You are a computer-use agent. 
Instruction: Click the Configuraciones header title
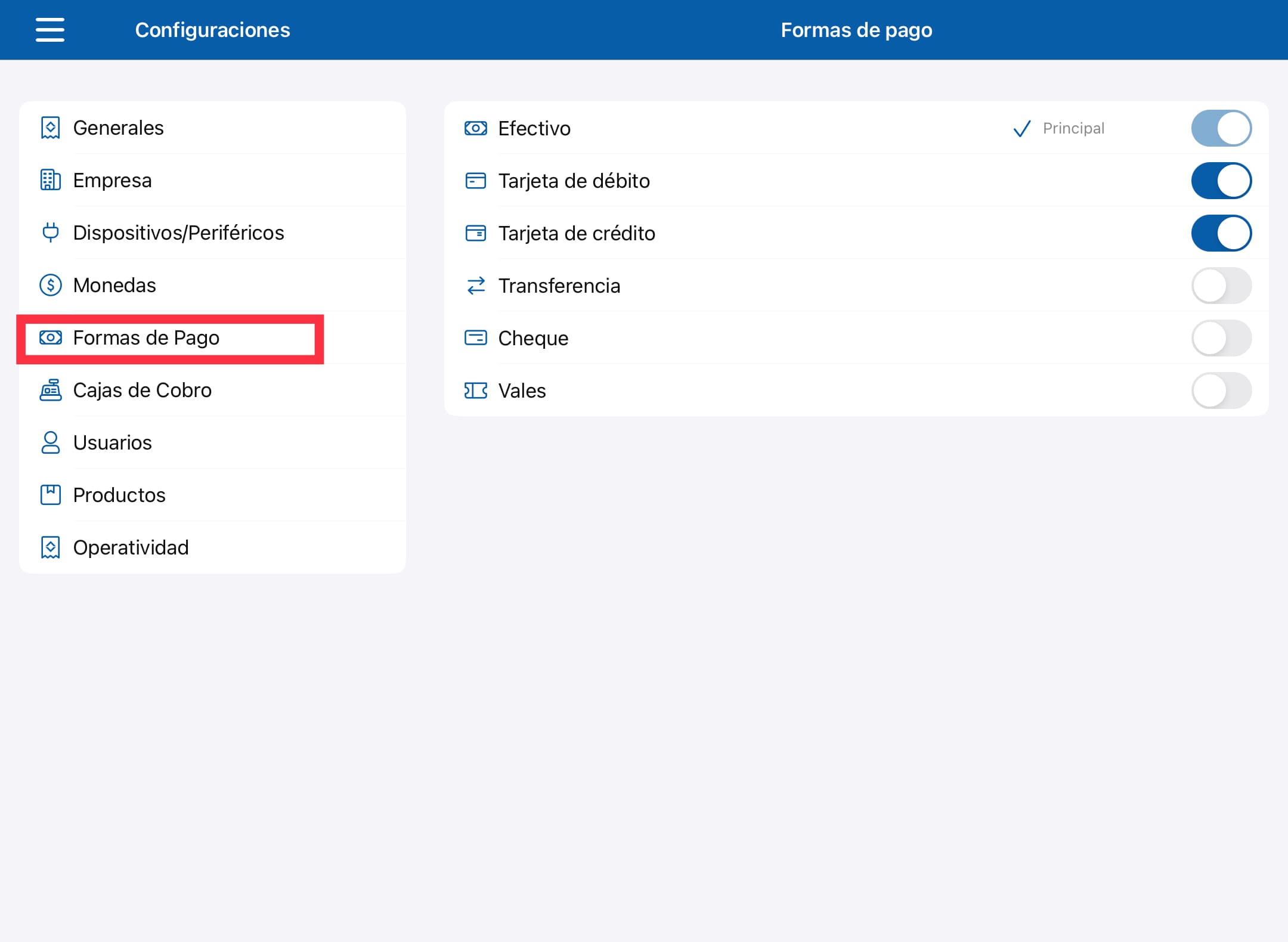[x=212, y=30]
